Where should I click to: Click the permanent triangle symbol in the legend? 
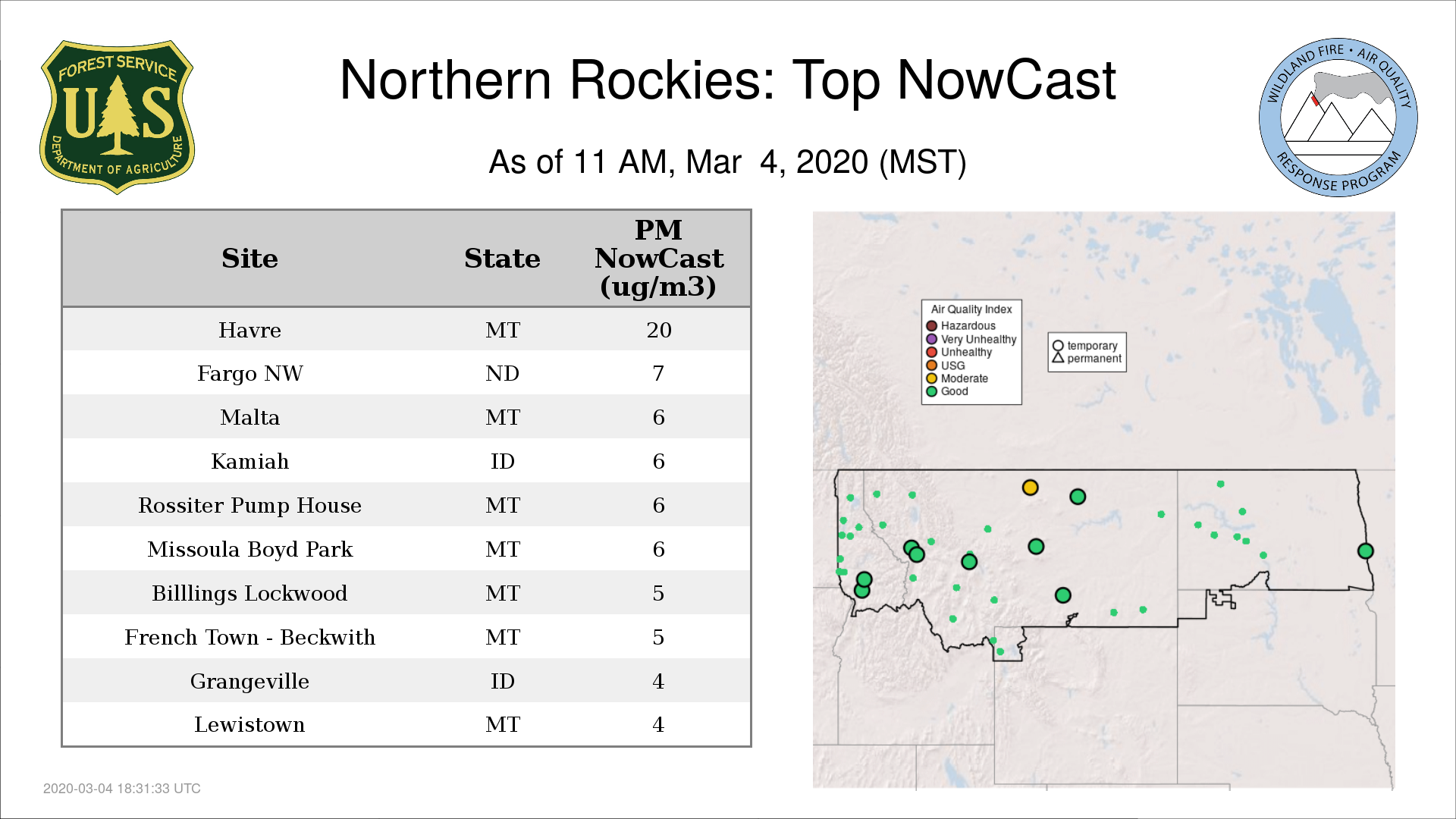[1058, 358]
